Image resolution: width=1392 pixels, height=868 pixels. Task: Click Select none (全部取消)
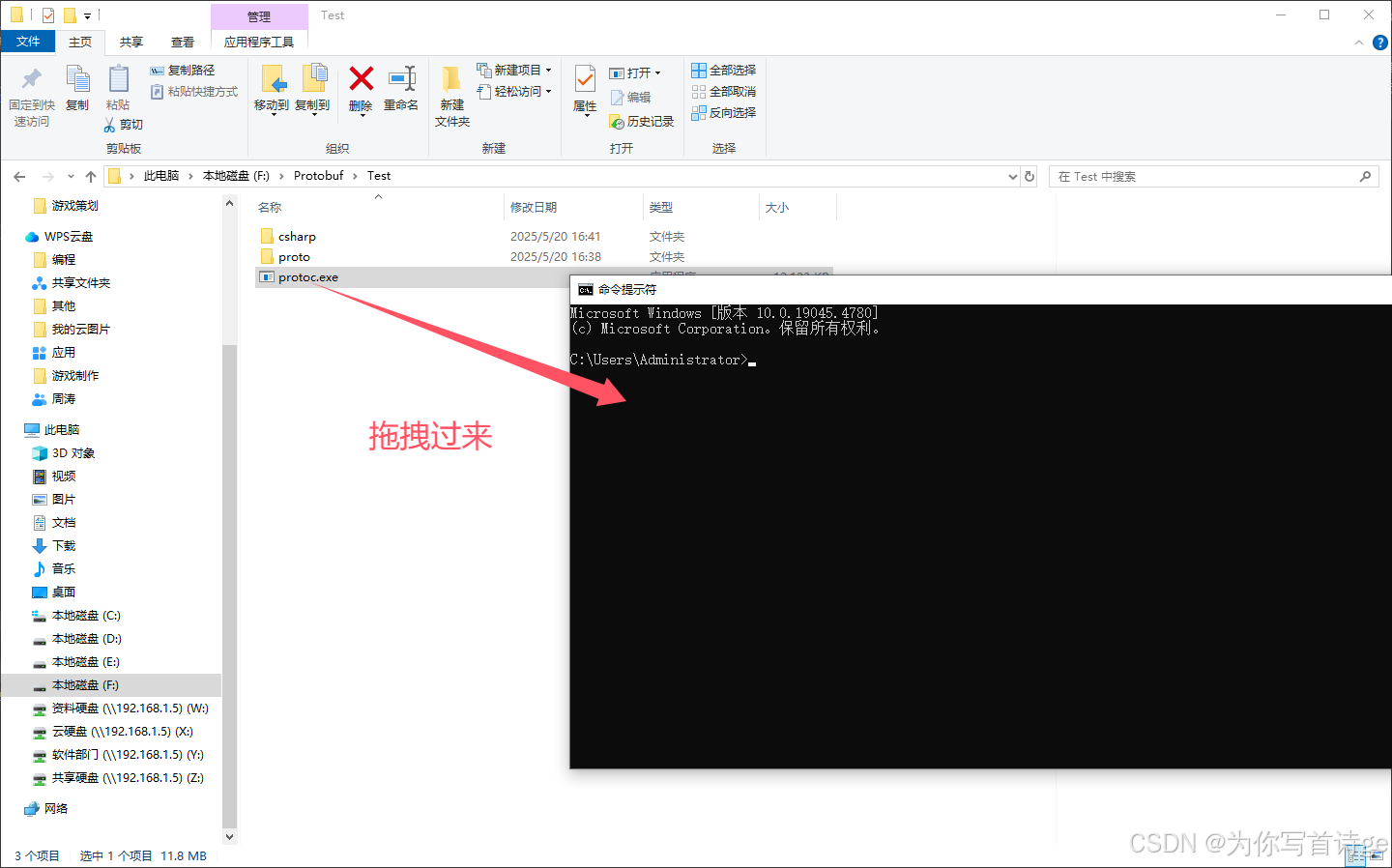(724, 92)
